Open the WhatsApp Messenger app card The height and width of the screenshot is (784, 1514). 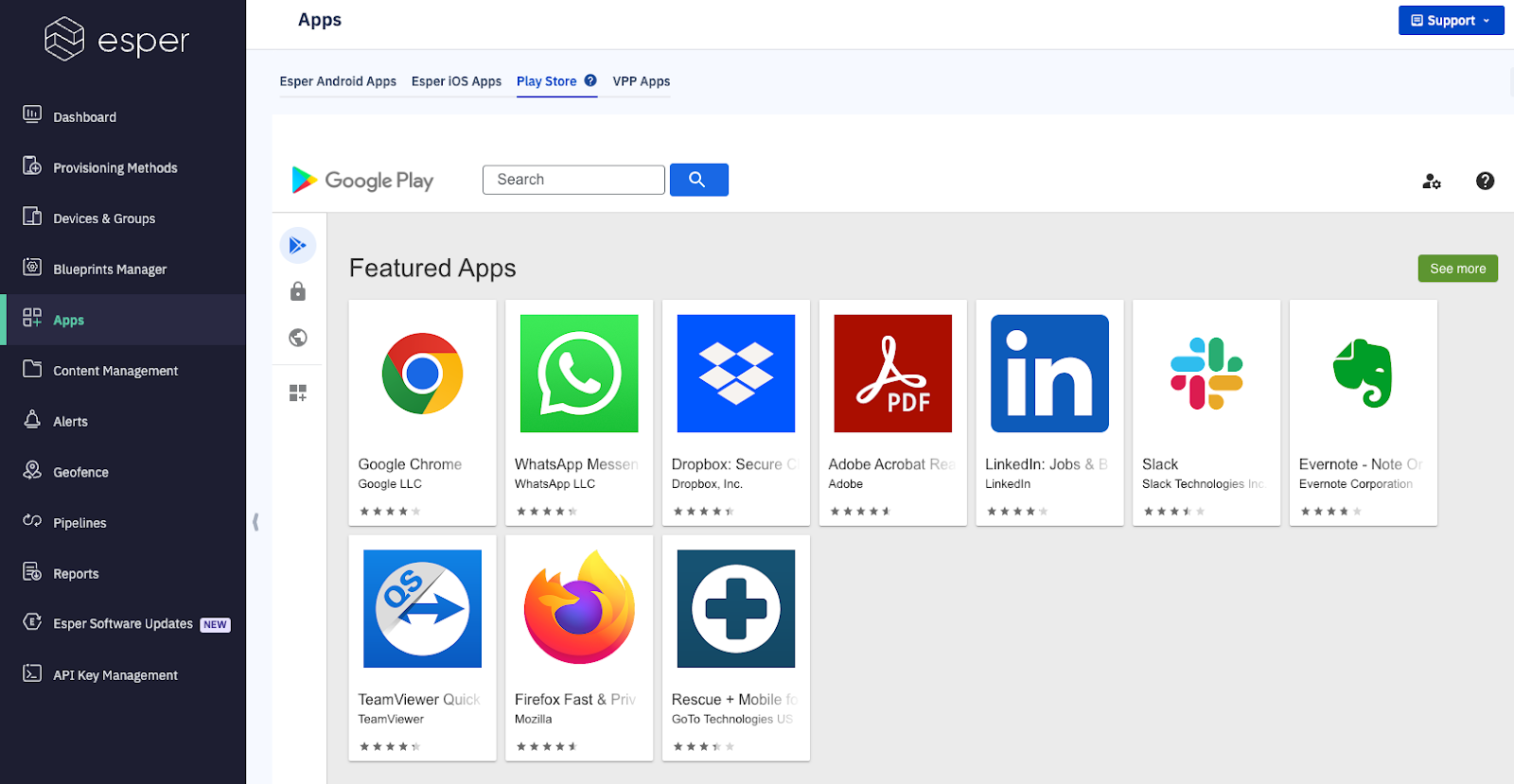pyautogui.click(x=579, y=412)
